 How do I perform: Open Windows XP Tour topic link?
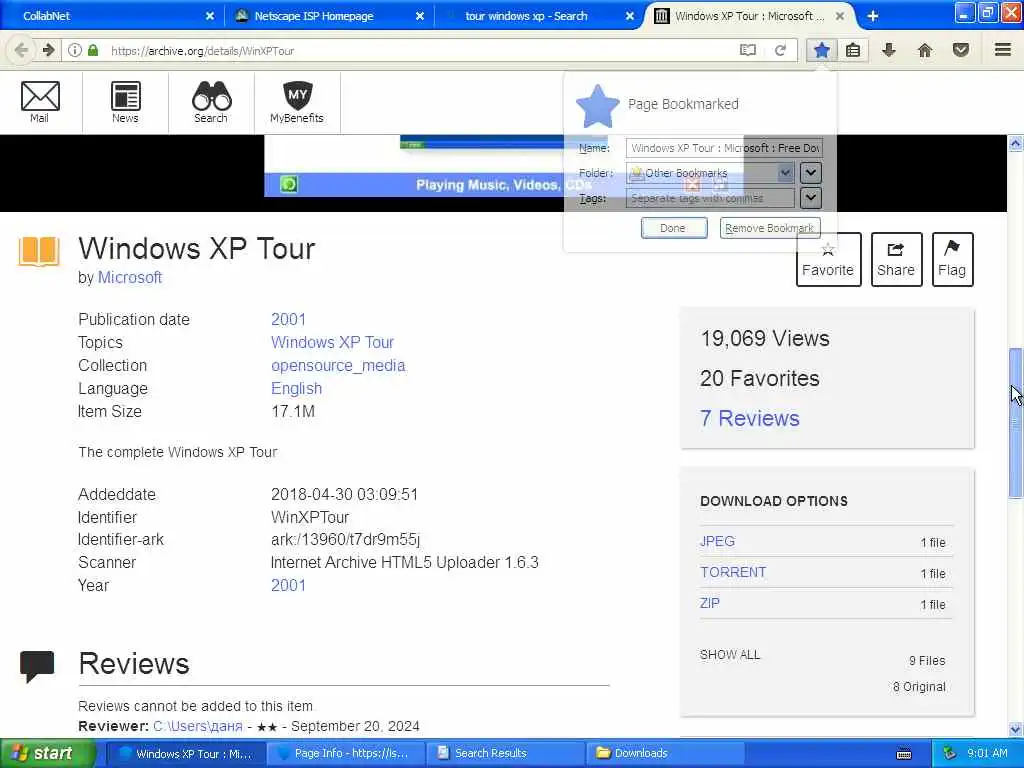(332, 342)
